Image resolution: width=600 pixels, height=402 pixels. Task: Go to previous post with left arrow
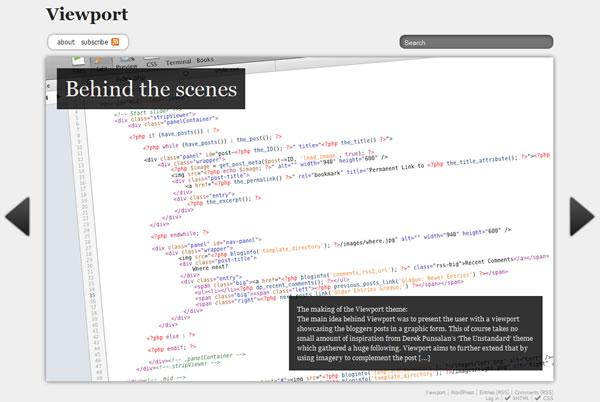click(x=18, y=216)
